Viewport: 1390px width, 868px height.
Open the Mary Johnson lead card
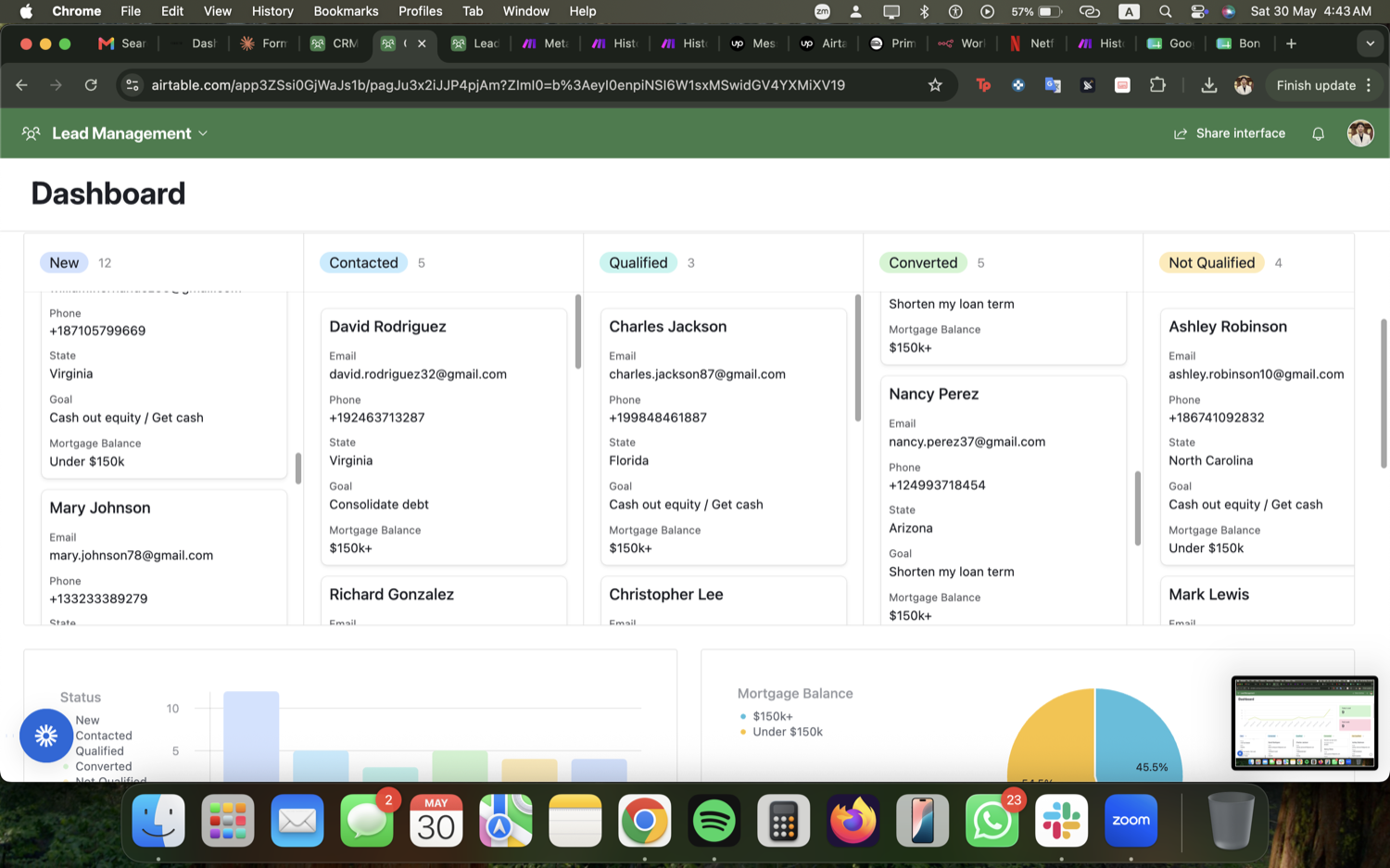[164, 557]
